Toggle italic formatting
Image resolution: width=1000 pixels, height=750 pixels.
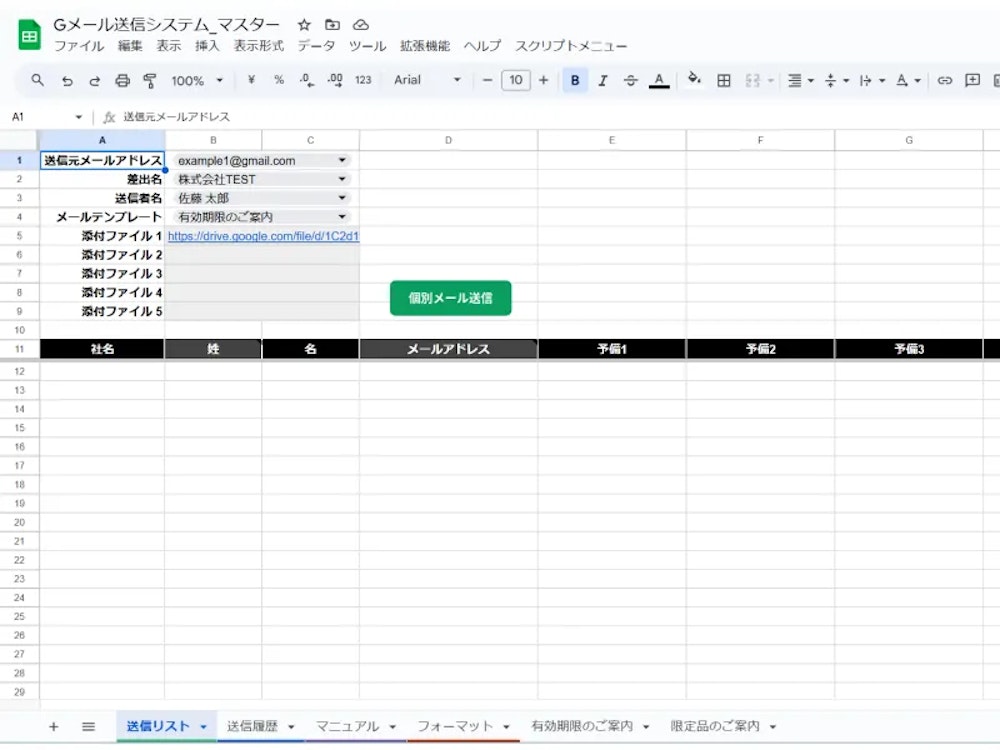603,80
